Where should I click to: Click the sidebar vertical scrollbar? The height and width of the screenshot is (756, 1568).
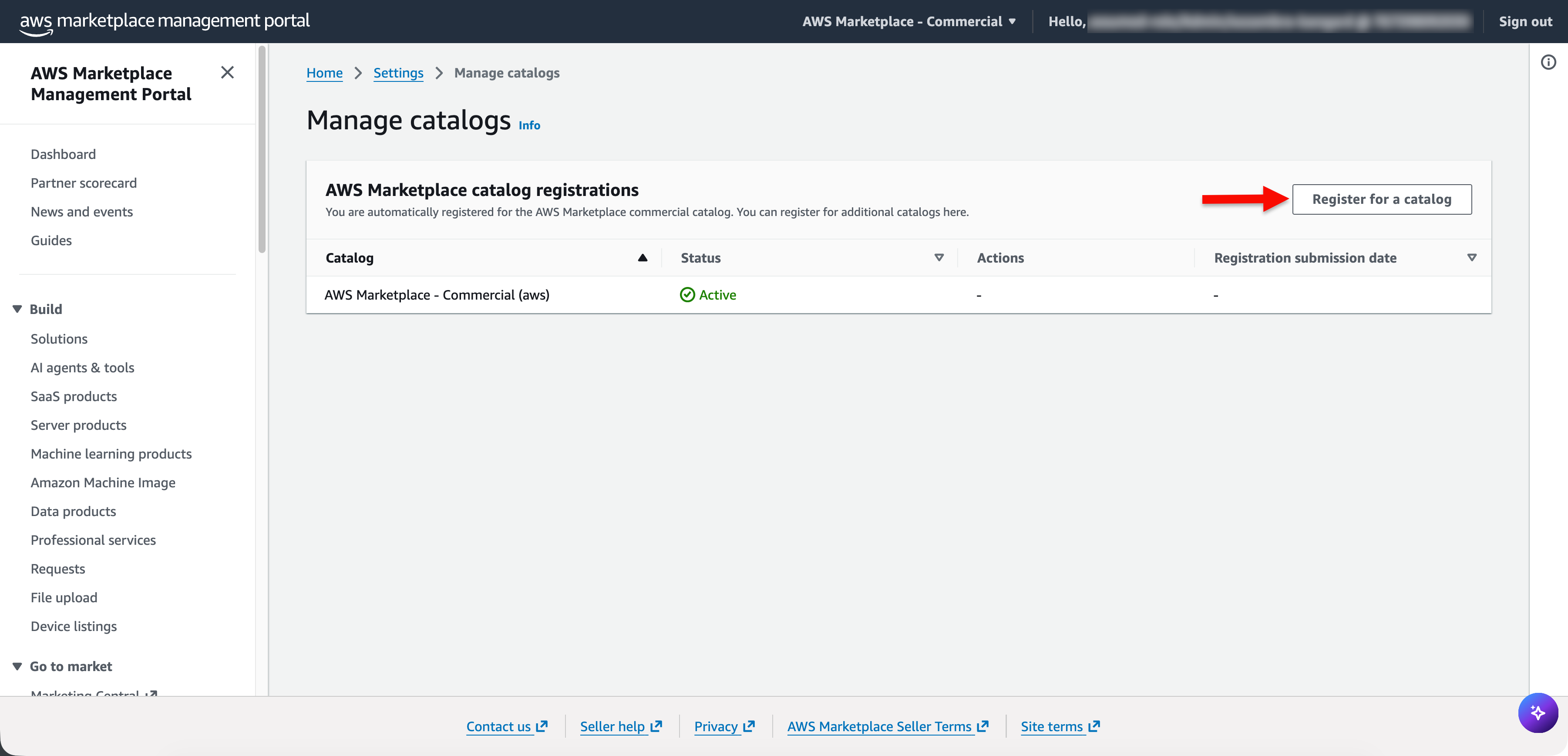click(x=262, y=149)
